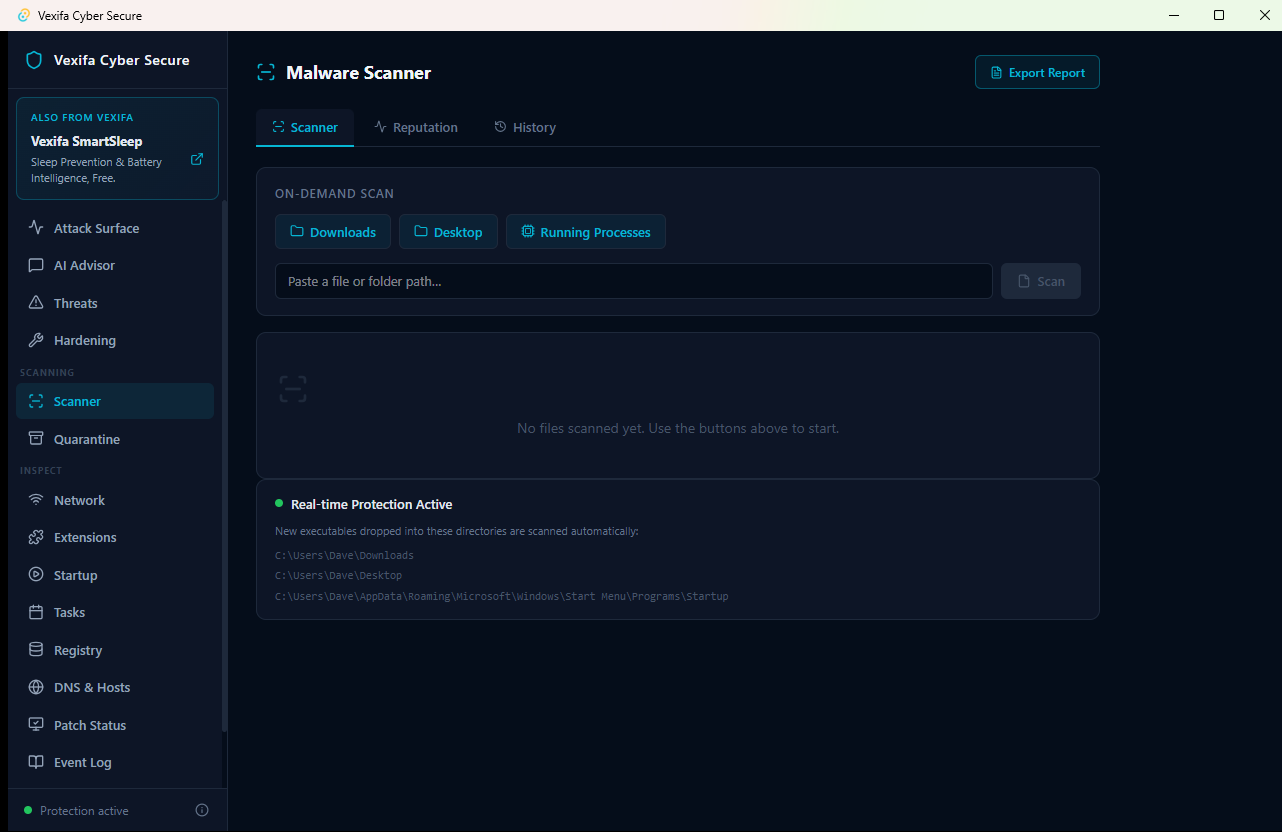
Task: Click the 'No files scanned yet' message
Action: 678,428
